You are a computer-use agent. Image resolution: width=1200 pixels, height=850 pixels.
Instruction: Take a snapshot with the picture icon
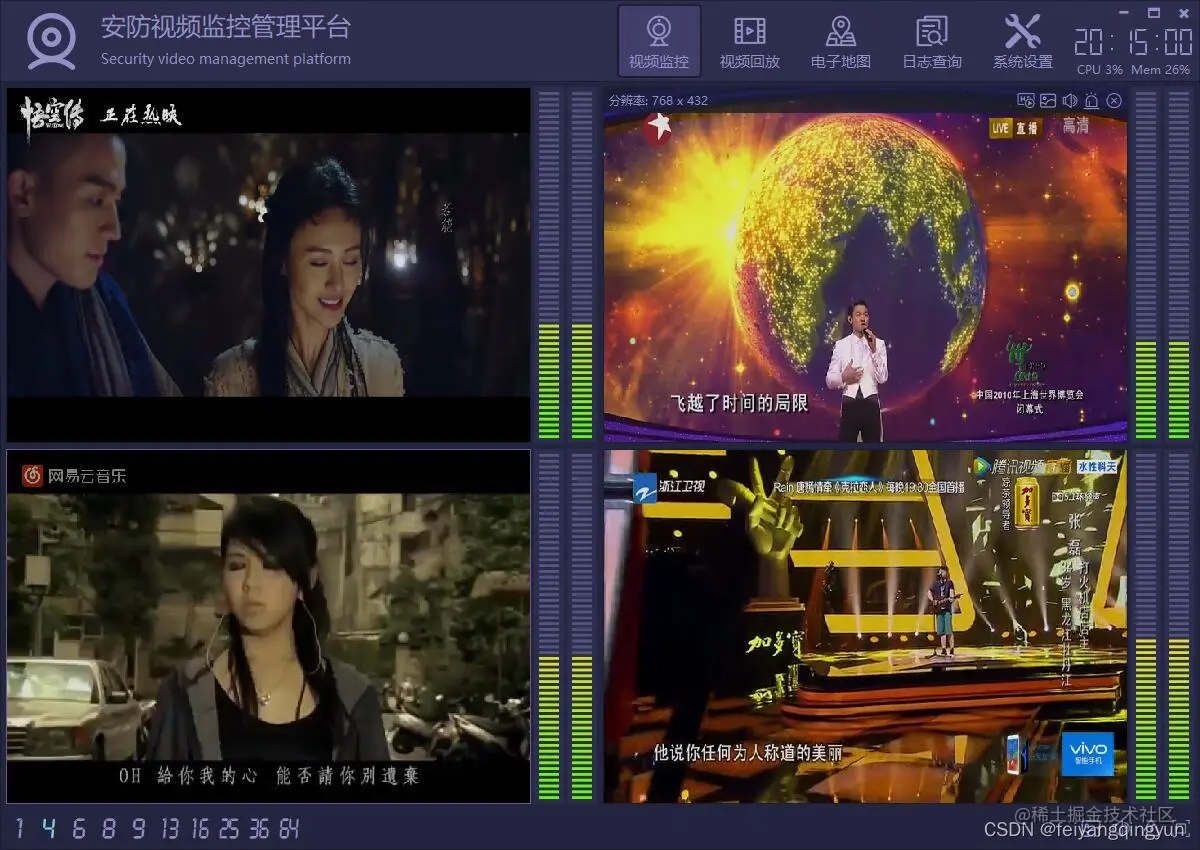click(1048, 100)
